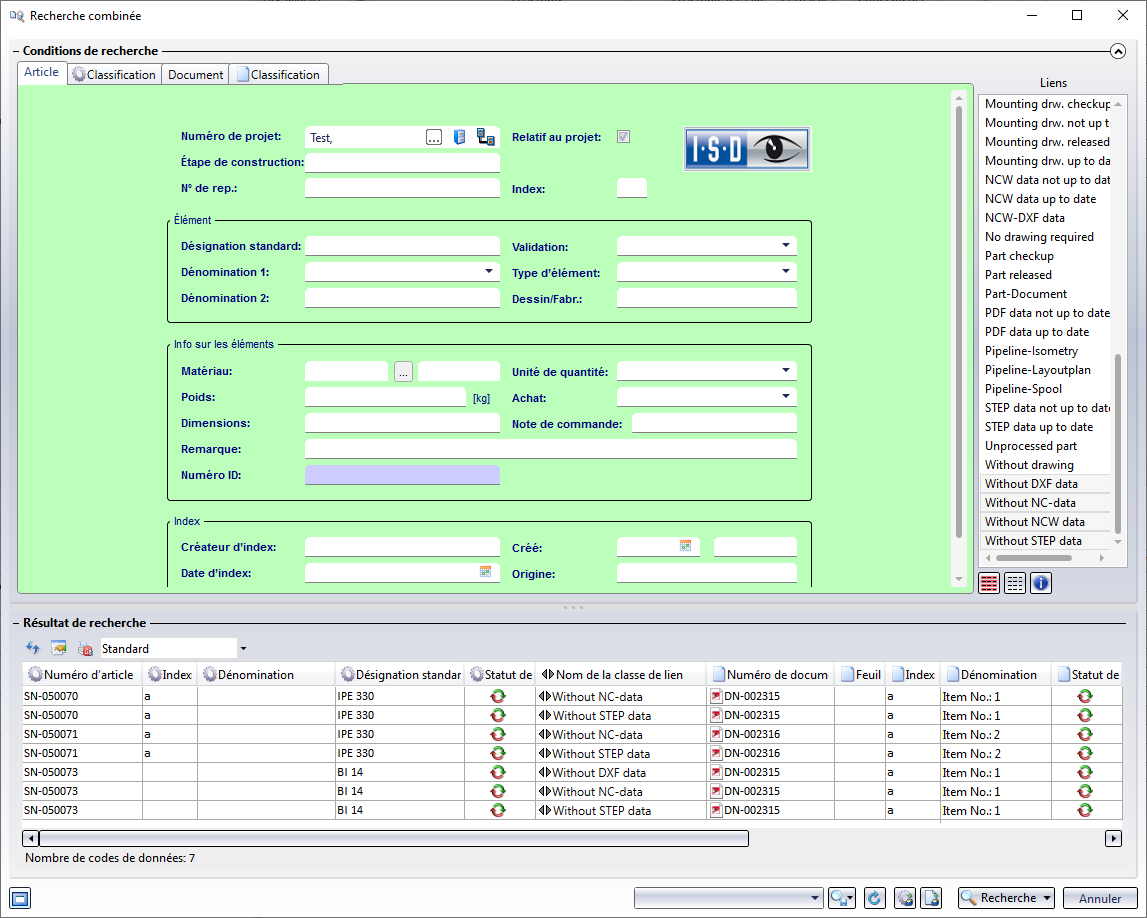Viewport: 1147px width, 918px height.
Task: Select 'Without STEP data' in Liens list
Action: 1033,541
